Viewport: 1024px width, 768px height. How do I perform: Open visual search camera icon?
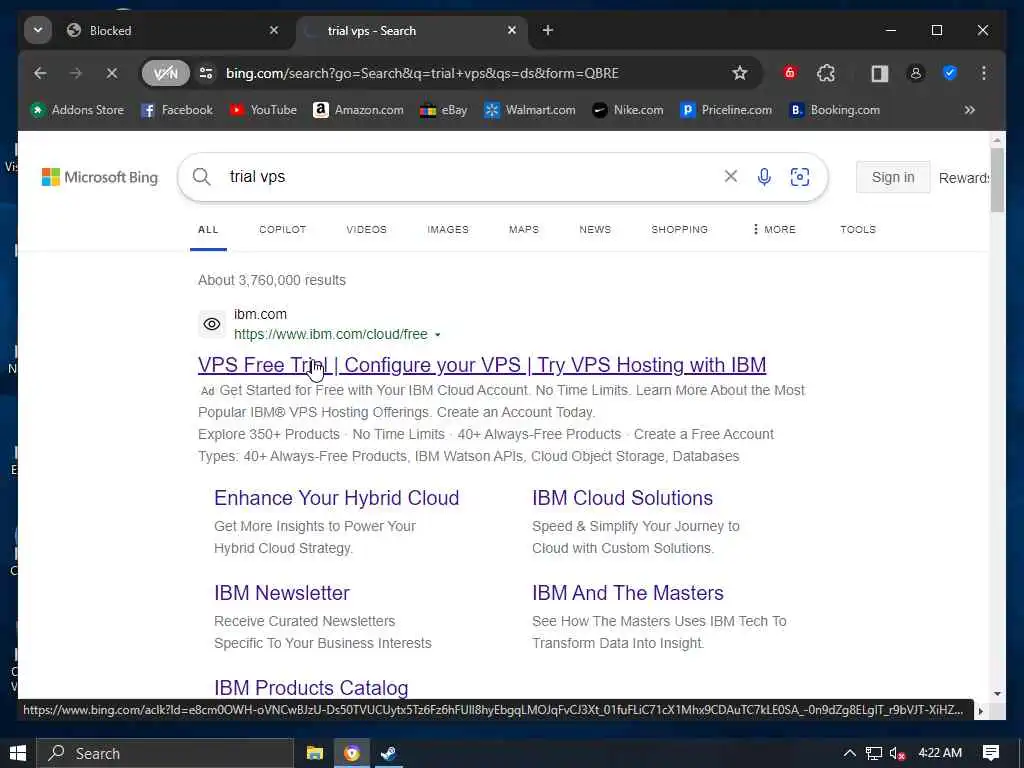point(800,177)
